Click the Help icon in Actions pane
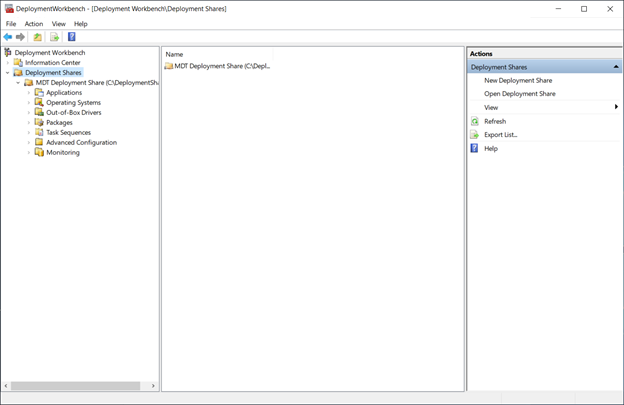This screenshot has width=624, height=405. (474, 148)
